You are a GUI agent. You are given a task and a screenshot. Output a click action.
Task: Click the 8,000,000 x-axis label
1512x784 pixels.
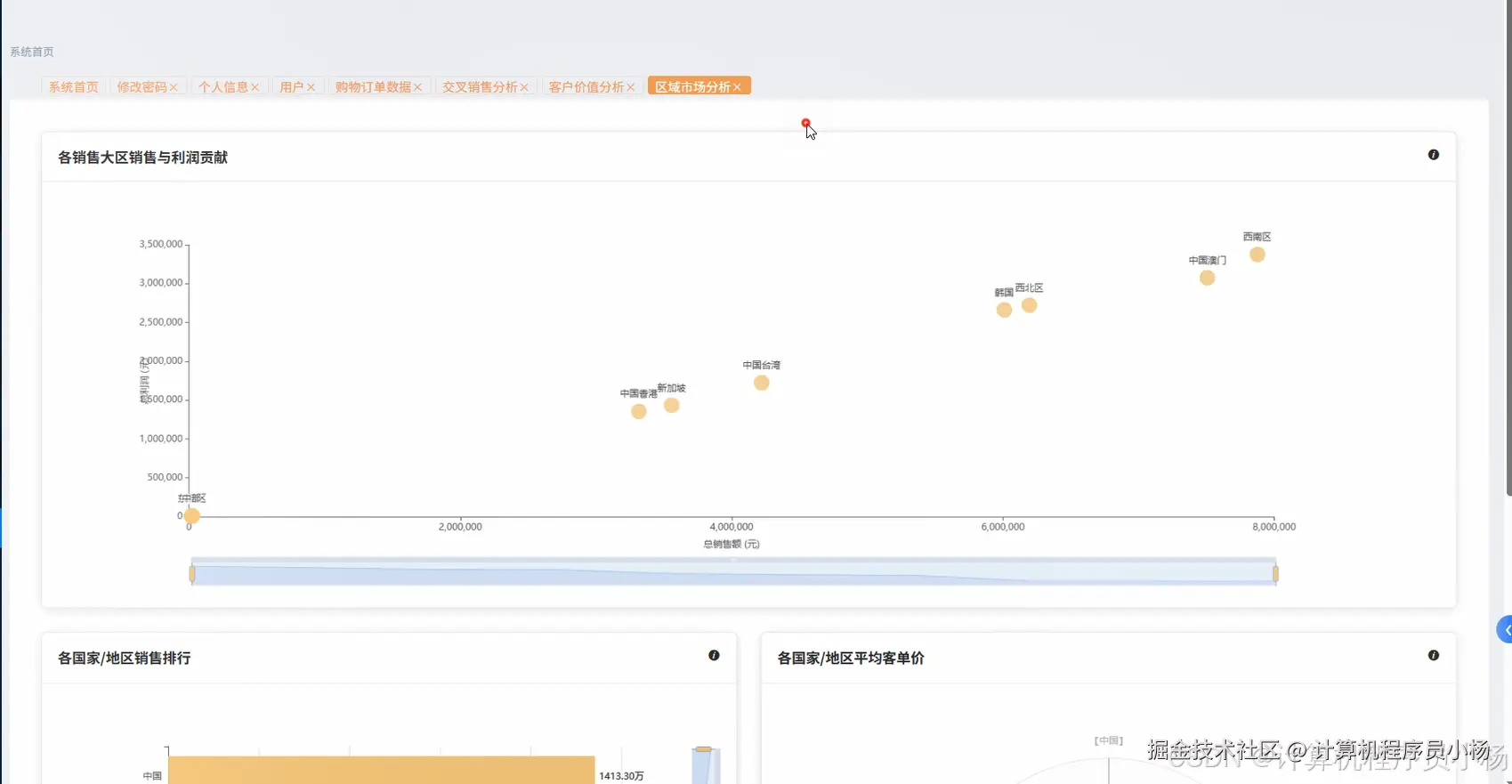coord(1273,527)
